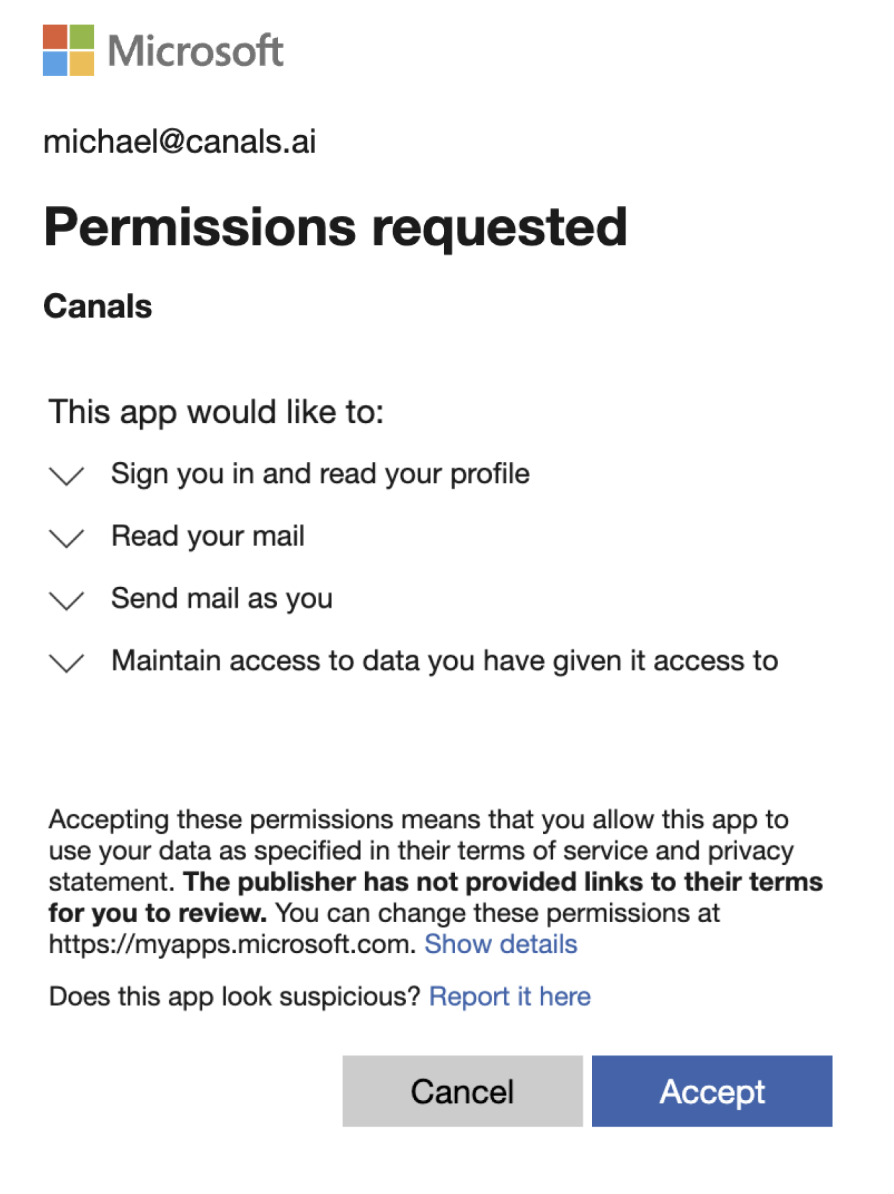894x1194 pixels.
Task: Click the https://myapps.microsoft.com URL text
Action: (x=232, y=944)
